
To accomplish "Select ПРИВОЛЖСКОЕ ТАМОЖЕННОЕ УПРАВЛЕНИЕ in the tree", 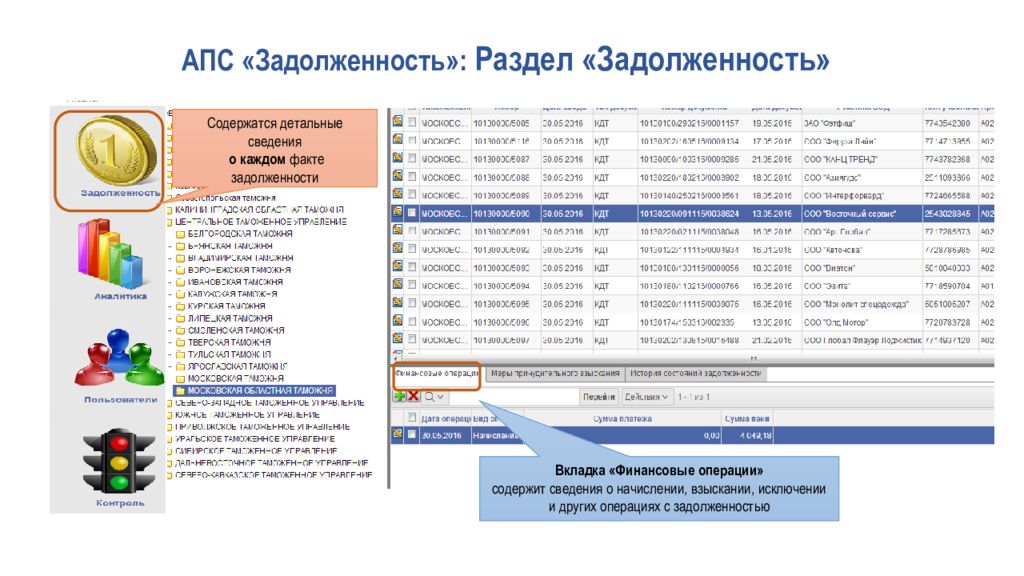I will click(x=263, y=427).
